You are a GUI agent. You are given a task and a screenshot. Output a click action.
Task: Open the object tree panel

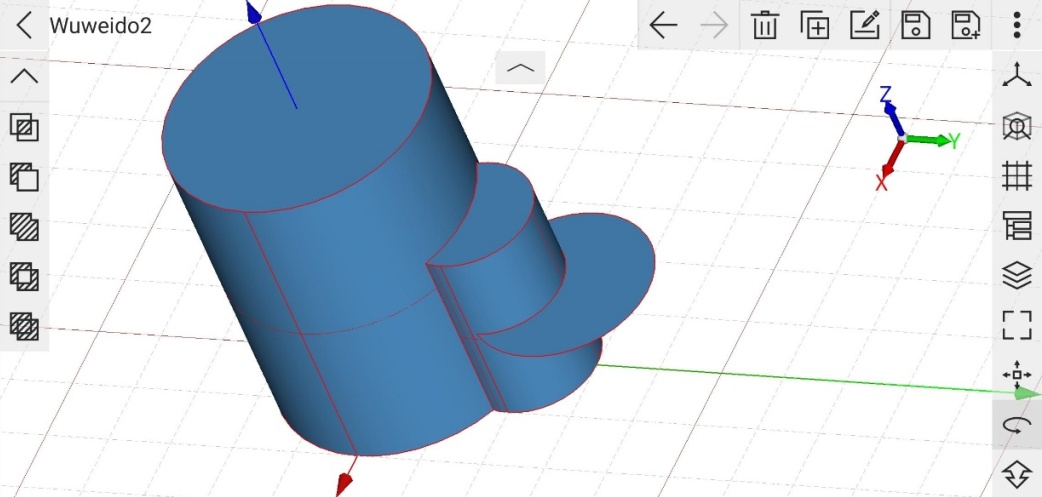tap(1017, 226)
